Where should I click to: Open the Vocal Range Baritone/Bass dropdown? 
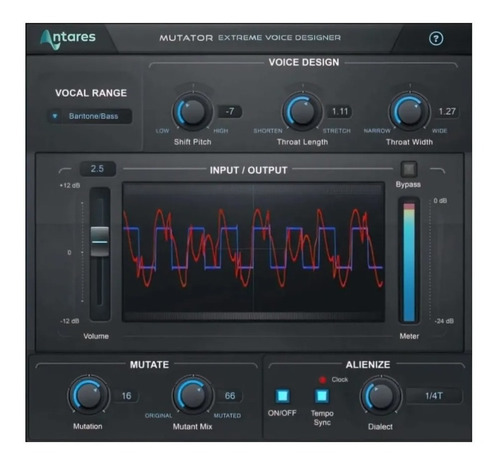click(x=89, y=116)
